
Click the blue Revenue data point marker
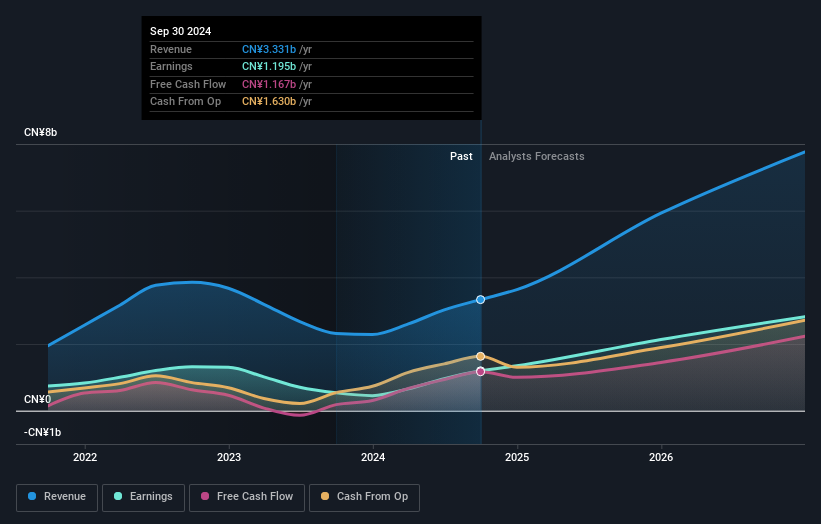pyautogui.click(x=480, y=299)
